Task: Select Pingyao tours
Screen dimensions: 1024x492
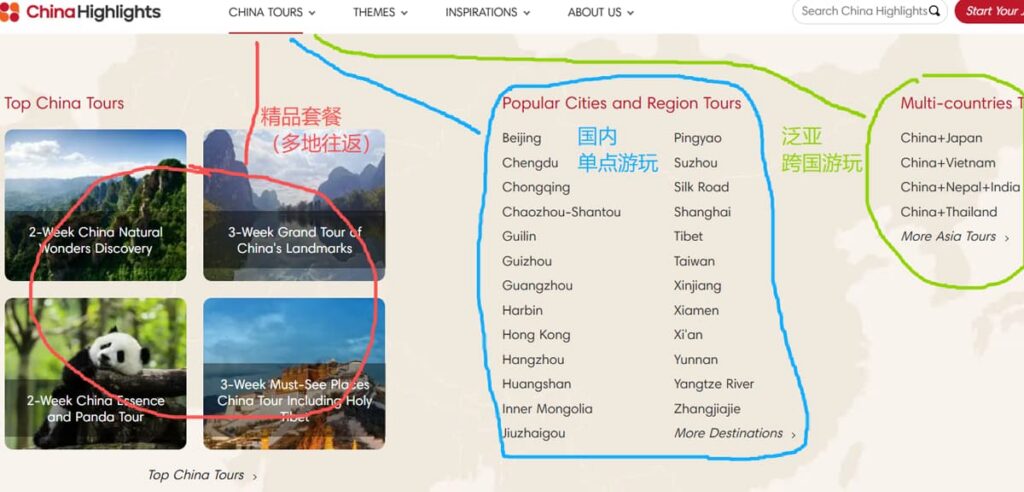Action: [698, 139]
